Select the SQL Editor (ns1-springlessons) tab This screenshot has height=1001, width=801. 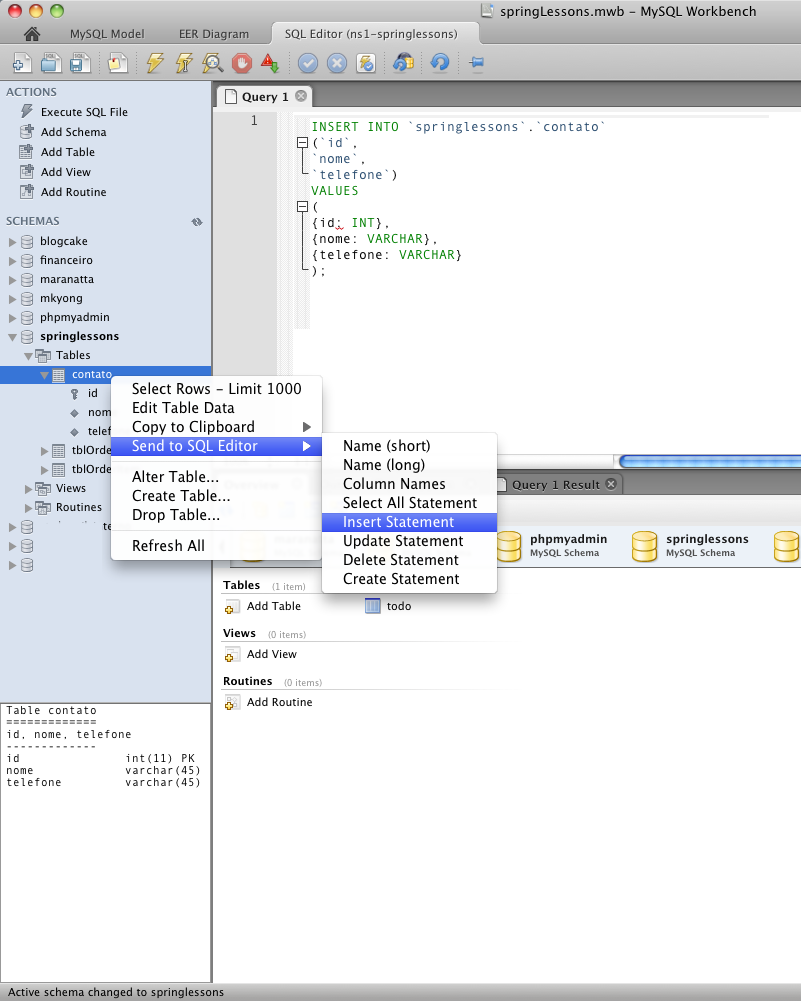(371, 34)
